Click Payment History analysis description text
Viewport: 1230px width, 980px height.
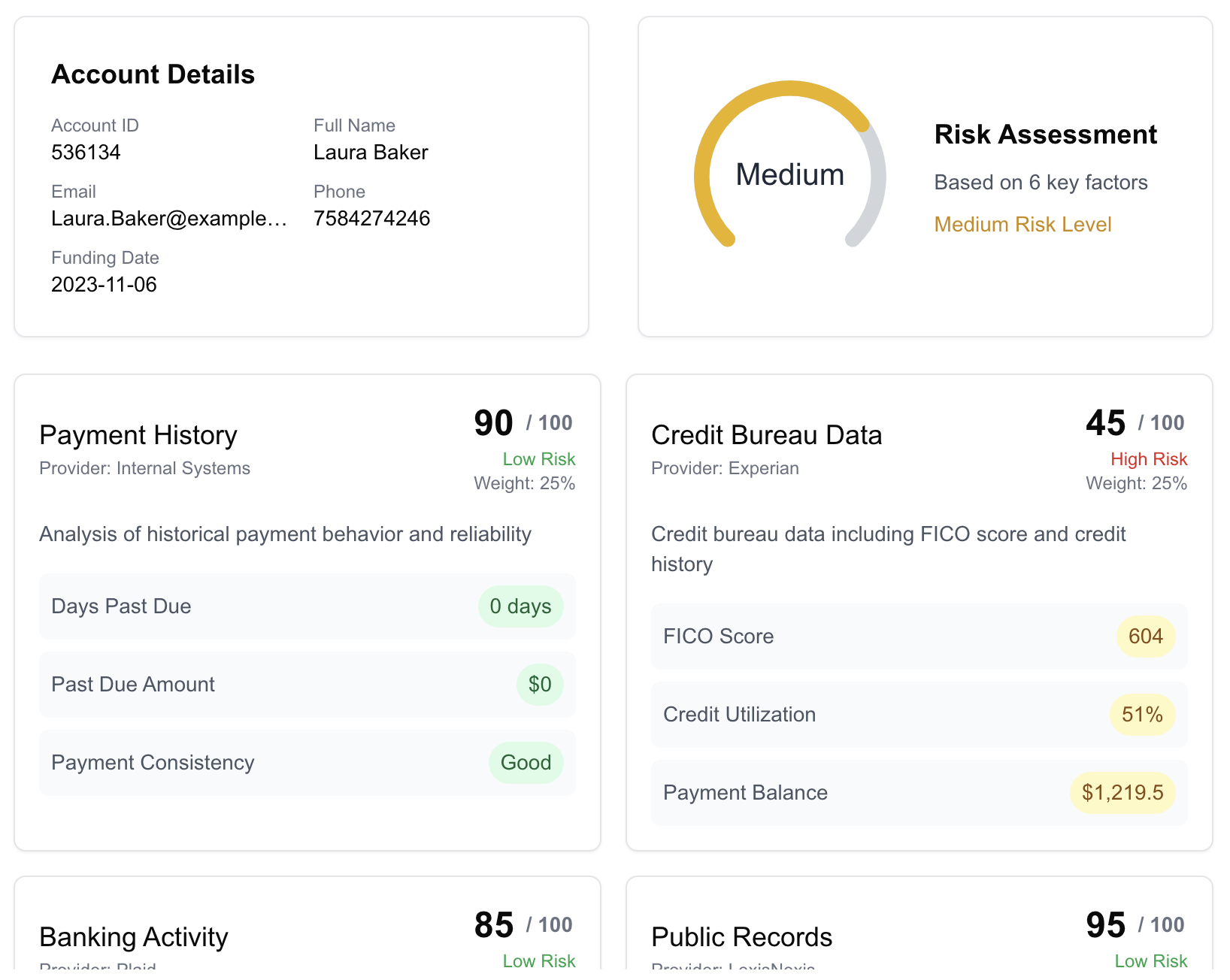click(x=285, y=534)
